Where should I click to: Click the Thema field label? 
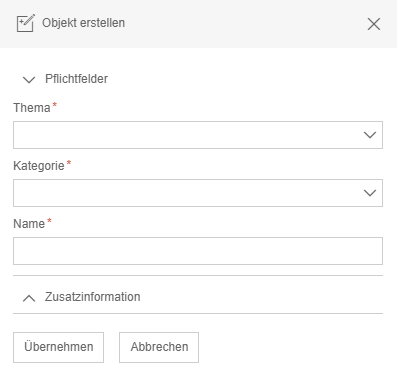[x=32, y=108]
